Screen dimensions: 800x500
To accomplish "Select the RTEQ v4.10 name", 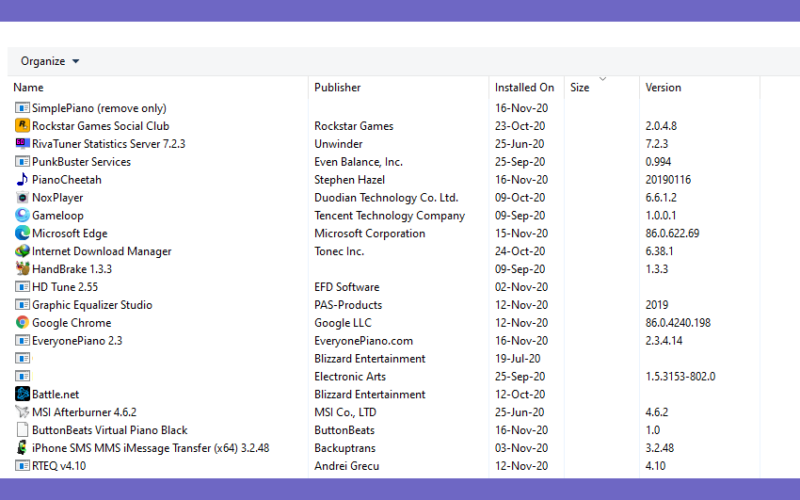I will coord(59,465).
